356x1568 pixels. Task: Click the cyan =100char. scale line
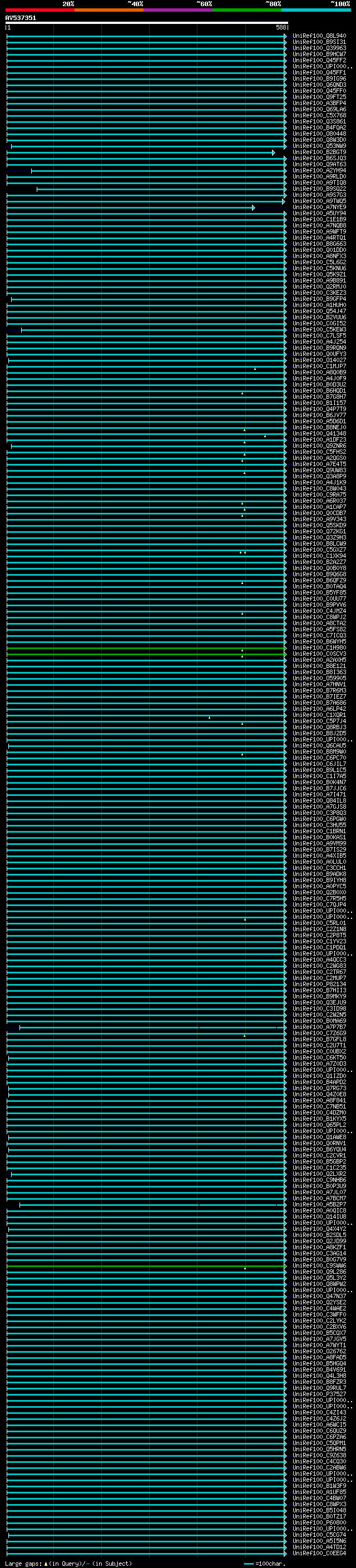pyautogui.click(x=248, y=1563)
